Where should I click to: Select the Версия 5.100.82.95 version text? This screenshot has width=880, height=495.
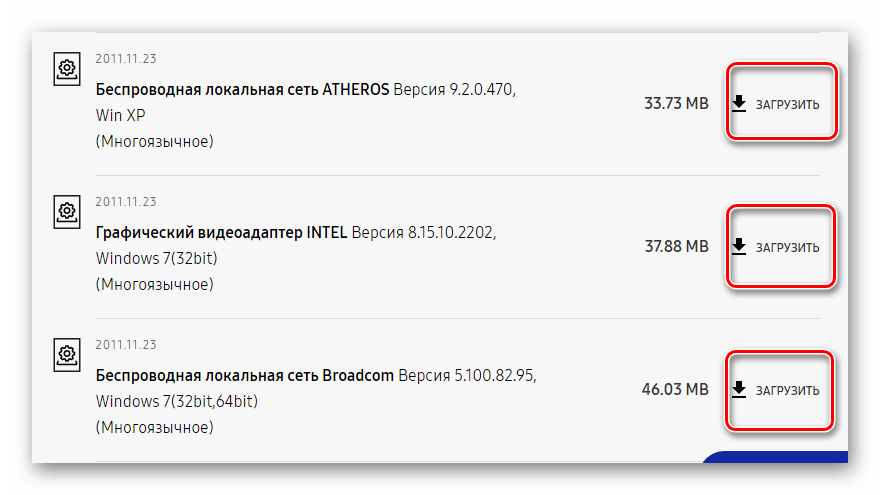click(468, 376)
